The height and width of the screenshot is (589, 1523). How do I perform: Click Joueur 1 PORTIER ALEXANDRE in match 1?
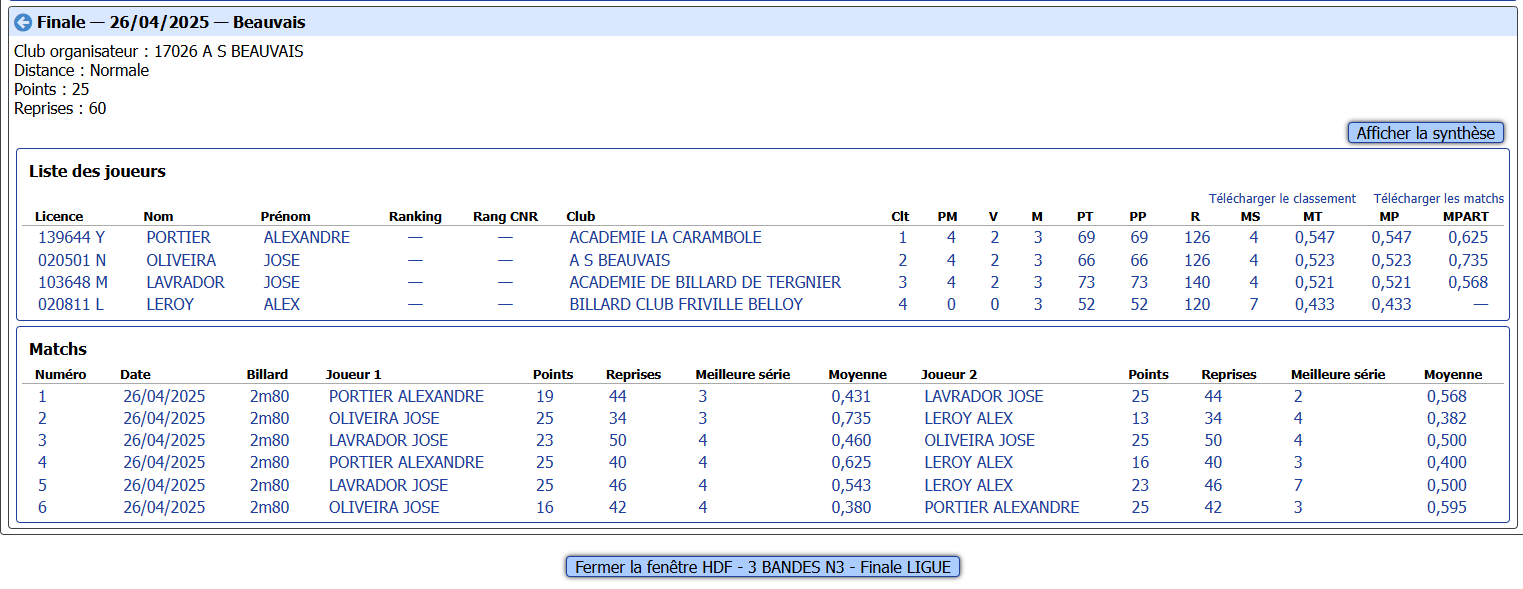(406, 396)
